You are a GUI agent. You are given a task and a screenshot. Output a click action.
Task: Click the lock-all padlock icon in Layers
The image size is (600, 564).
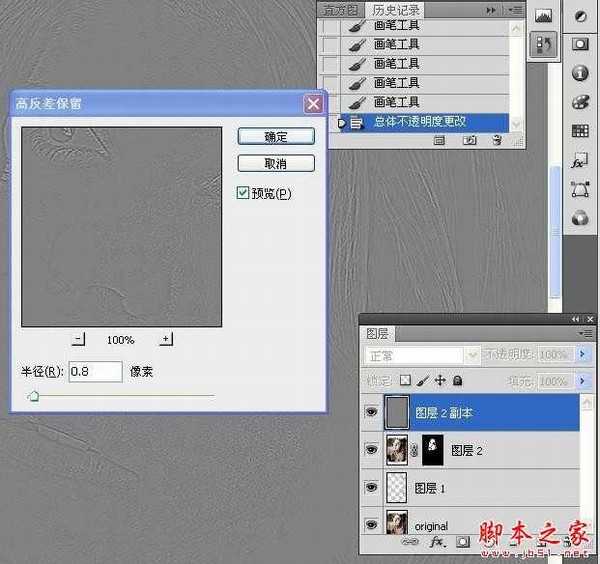pos(457,381)
